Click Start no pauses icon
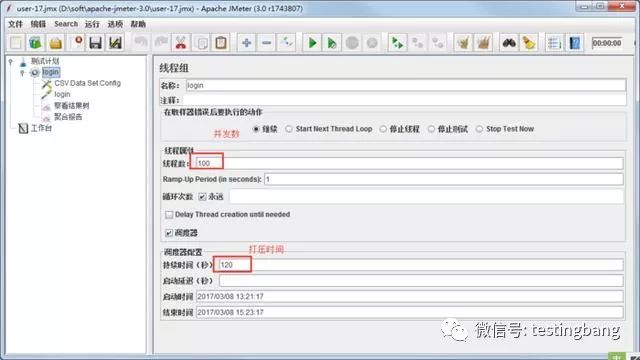The height and width of the screenshot is (360, 640). tap(332, 43)
